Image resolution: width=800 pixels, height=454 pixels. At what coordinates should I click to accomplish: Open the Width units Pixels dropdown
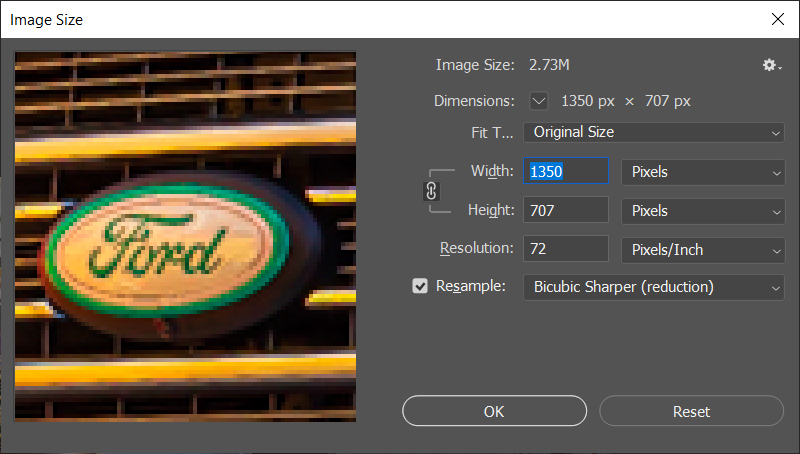click(x=703, y=172)
